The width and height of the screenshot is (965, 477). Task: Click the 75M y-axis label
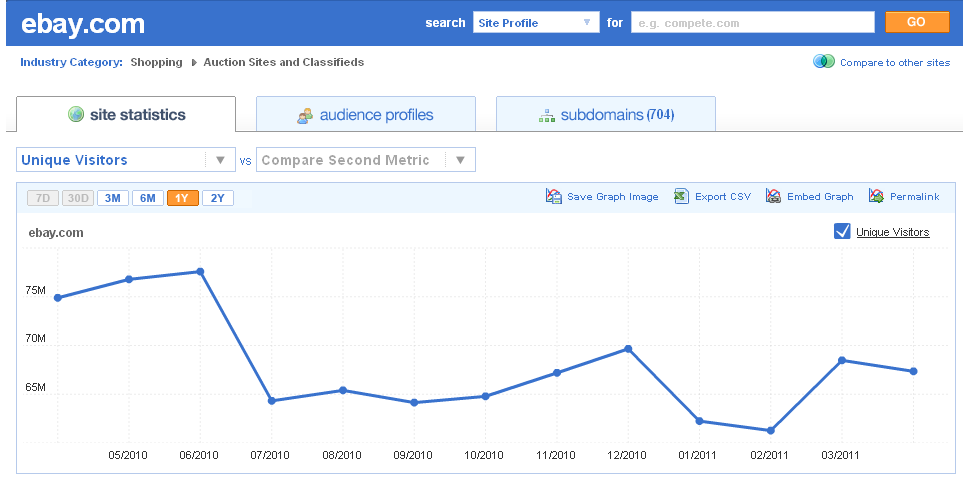36,291
